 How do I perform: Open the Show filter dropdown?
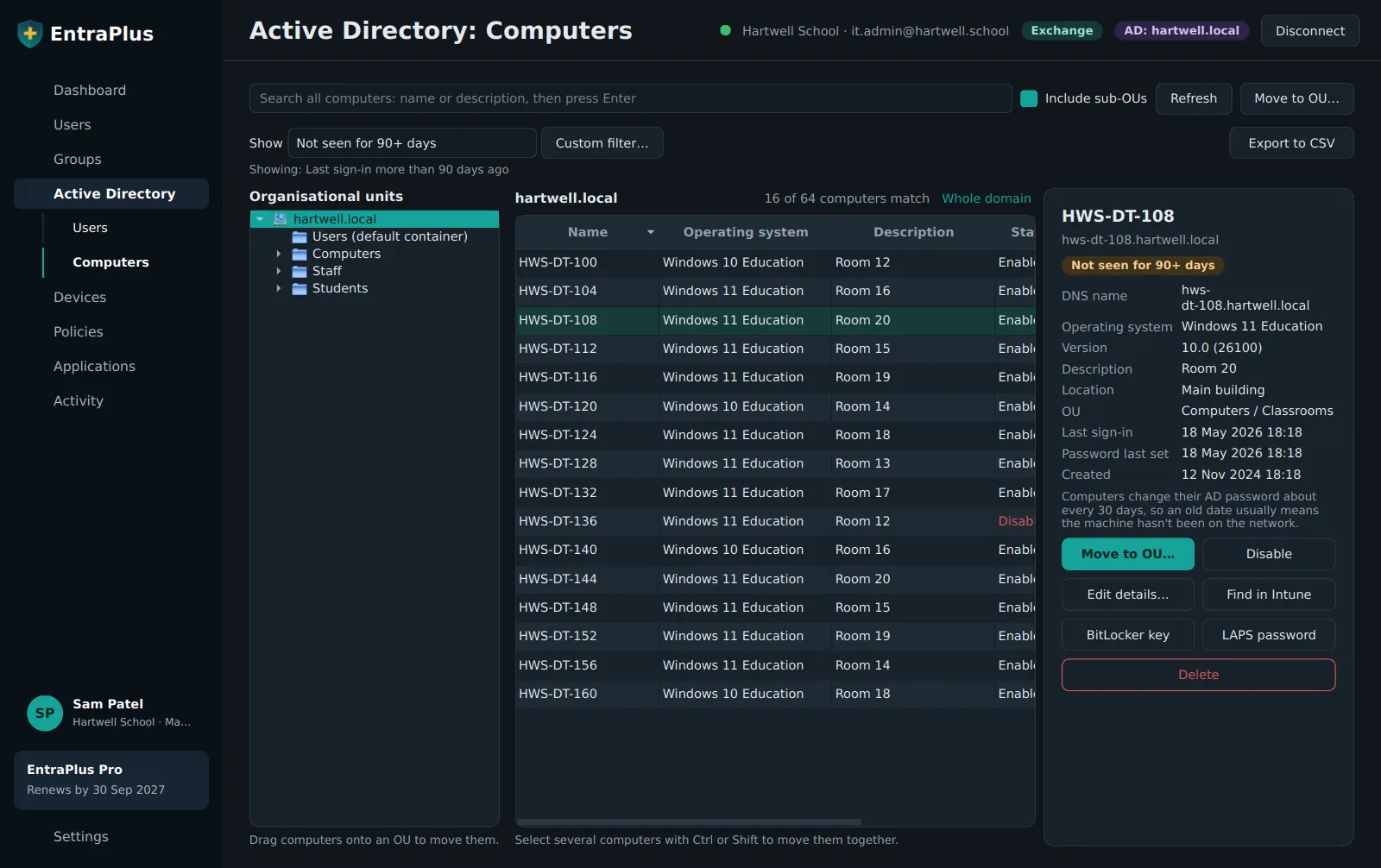pyautogui.click(x=412, y=143)
